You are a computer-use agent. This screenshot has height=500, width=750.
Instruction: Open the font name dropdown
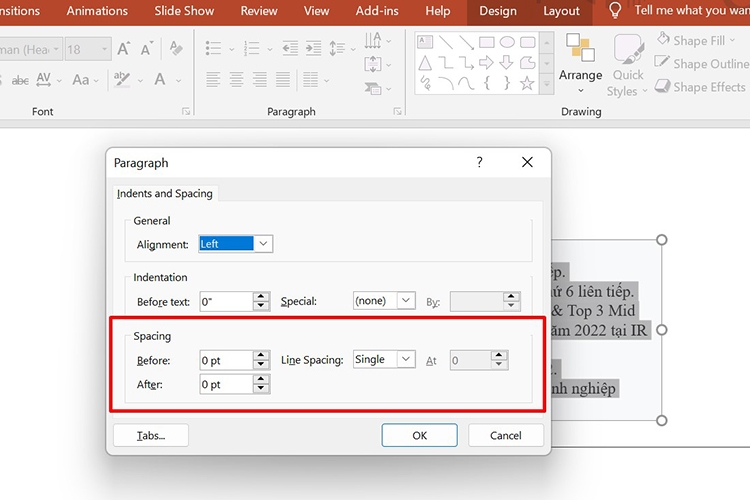(x=56, y=49)
